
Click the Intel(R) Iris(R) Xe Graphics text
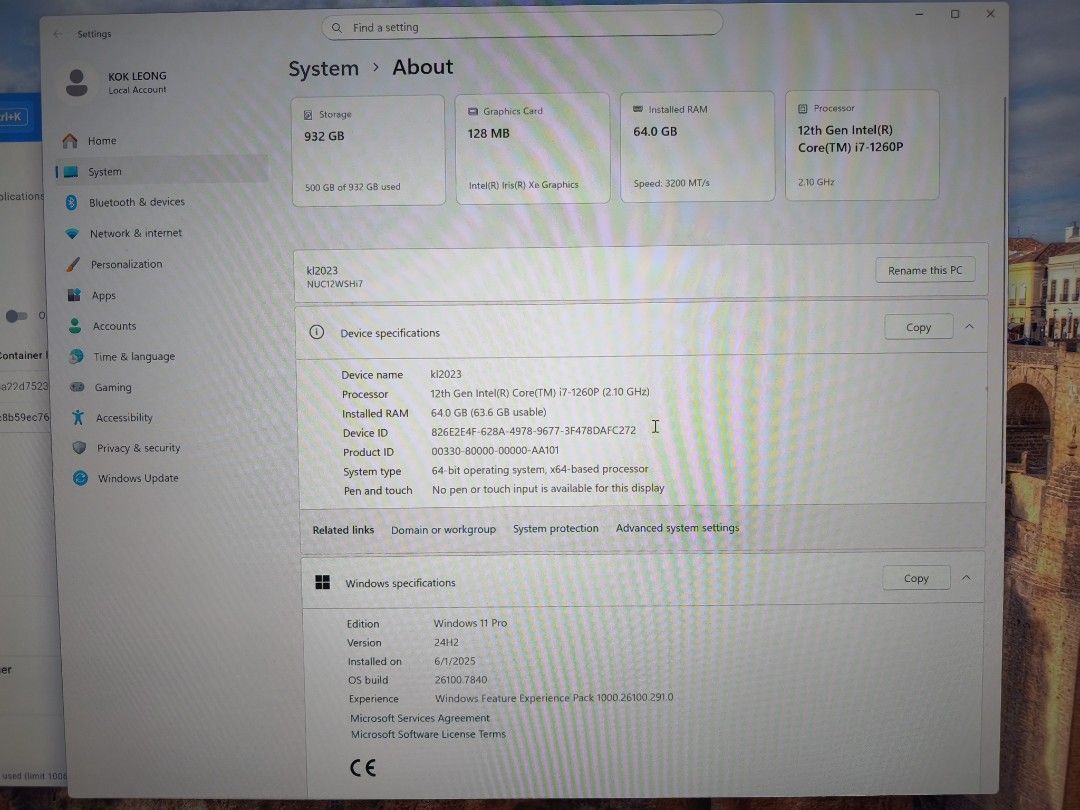pos(523,185)
